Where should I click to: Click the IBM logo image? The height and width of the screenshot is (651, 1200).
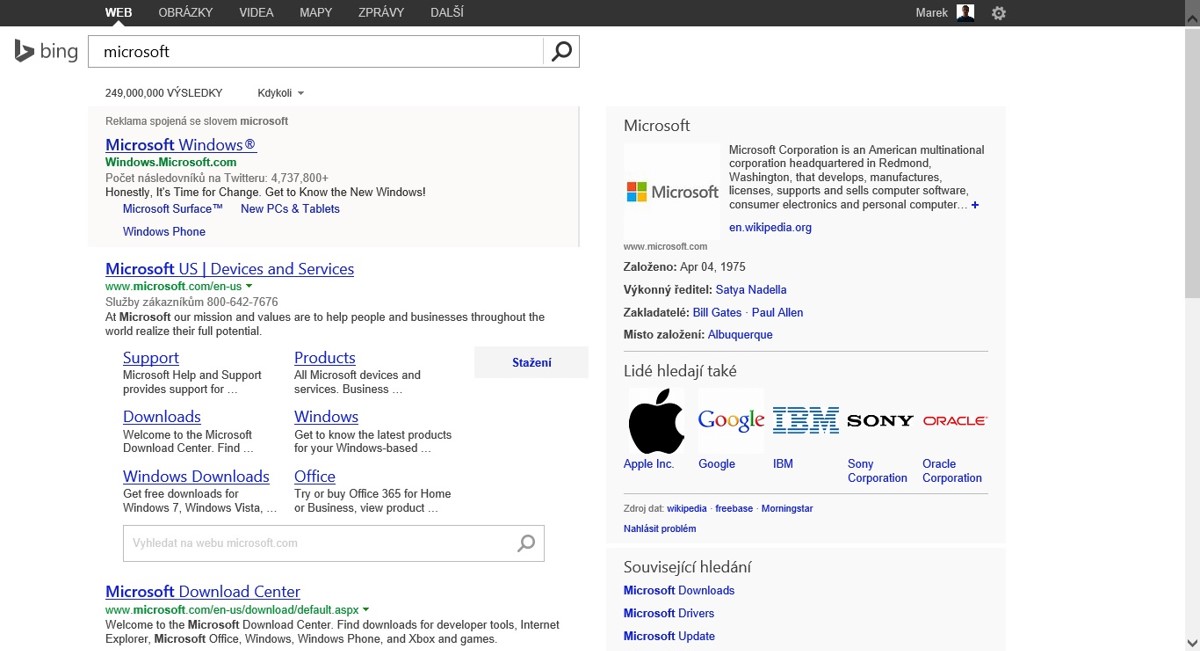click(x=806, y=421)
